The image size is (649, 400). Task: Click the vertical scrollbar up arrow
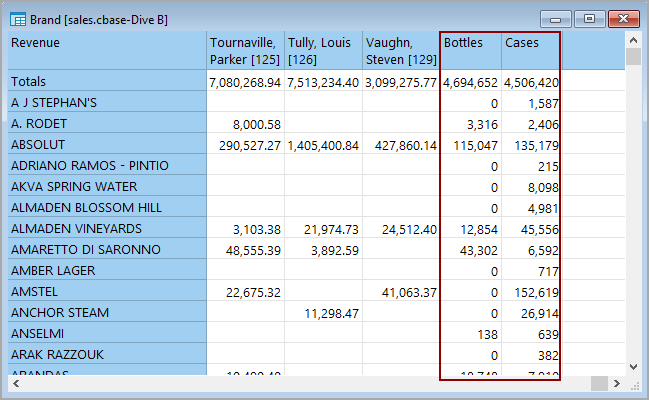[632, 39]
